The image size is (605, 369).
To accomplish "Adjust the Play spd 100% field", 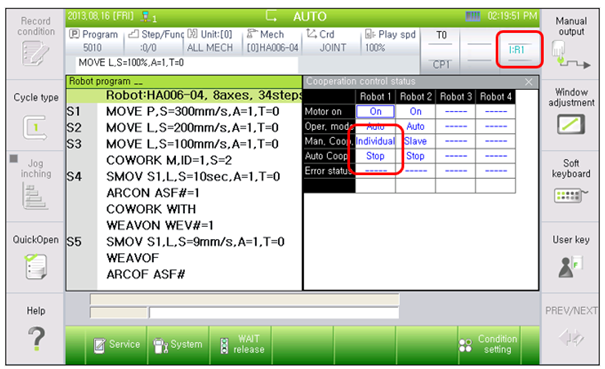I will coord(390,41).
